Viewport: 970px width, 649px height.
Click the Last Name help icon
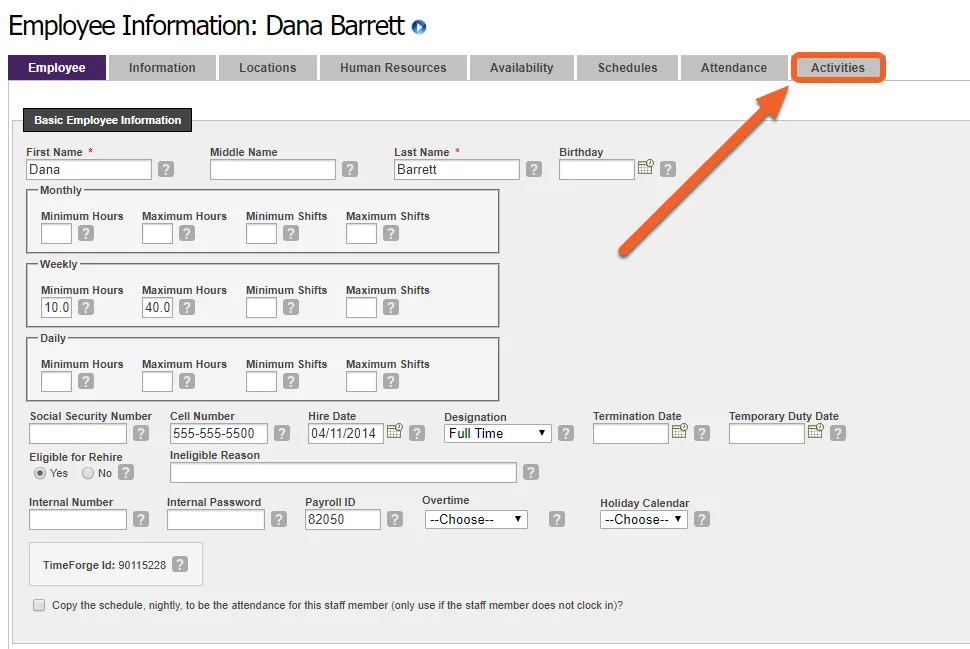534,169
